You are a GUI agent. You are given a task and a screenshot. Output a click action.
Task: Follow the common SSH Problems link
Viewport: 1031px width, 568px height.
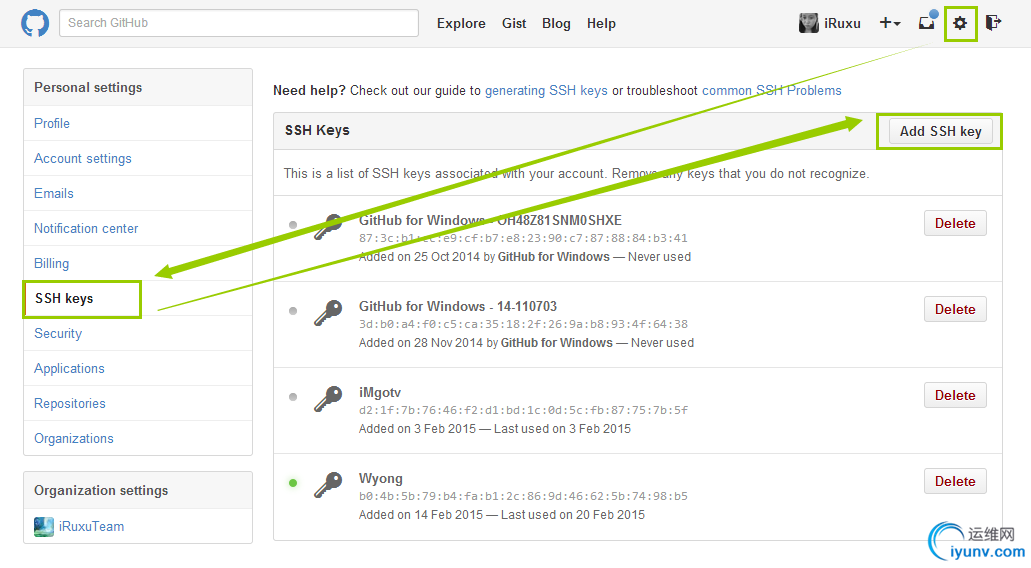click(771, 91)
